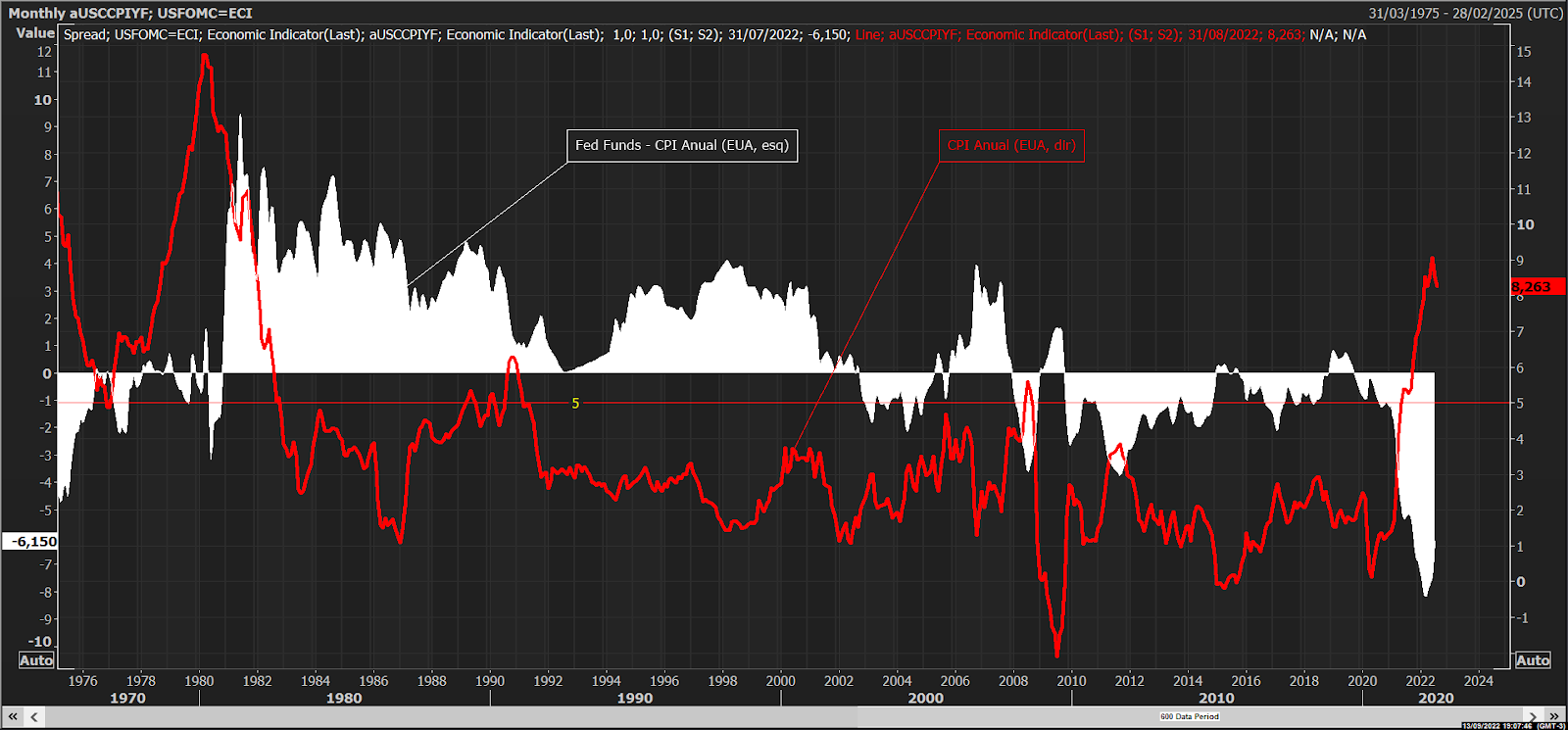Toggle Auto scaling on right axis
This screenshot has width=1568, height=730.
[1533, 660]
